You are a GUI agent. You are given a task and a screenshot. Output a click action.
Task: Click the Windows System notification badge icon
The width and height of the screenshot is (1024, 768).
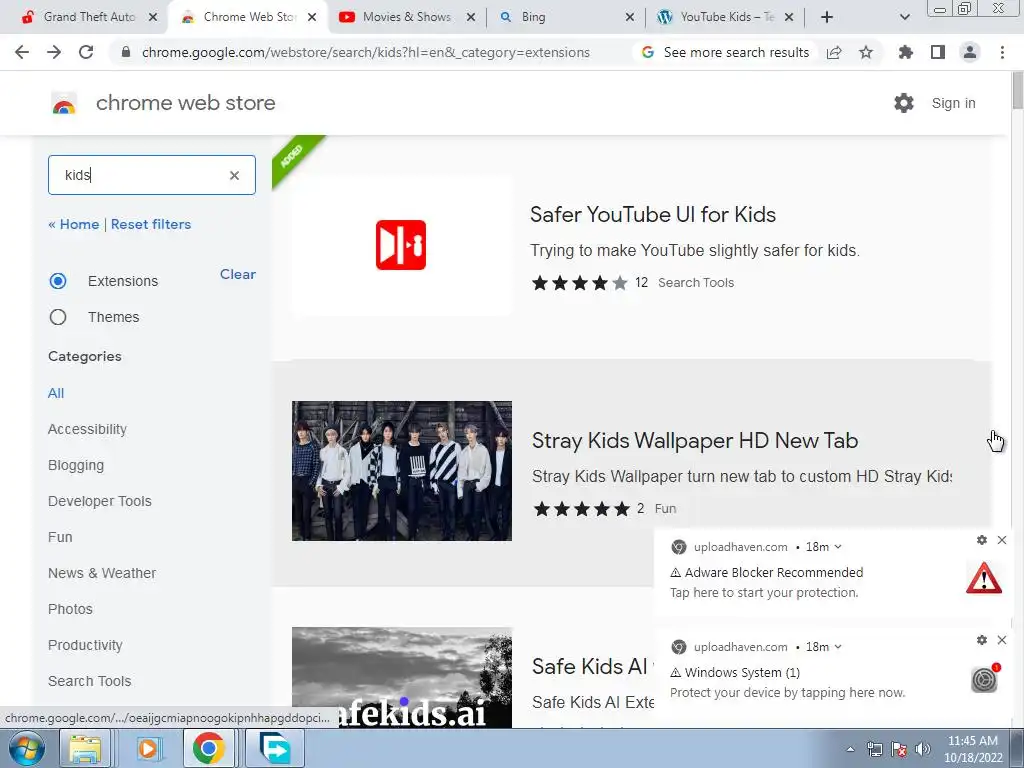point(985,679)
